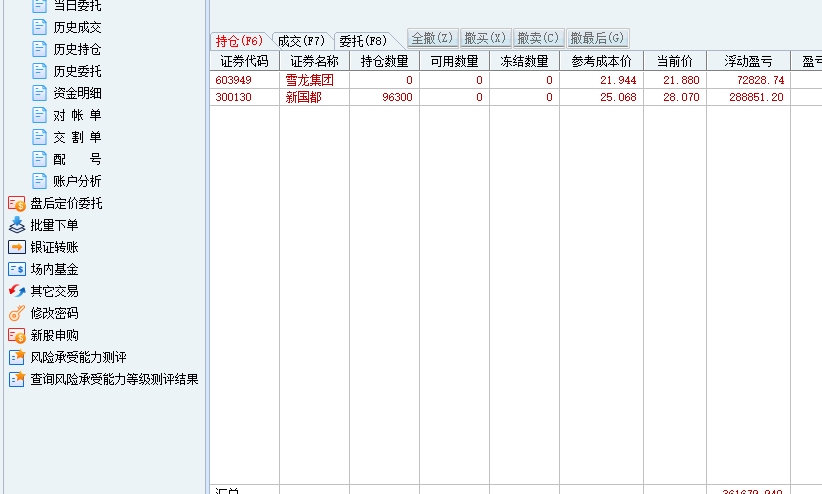Open 对帐单 in the sidebar

77,115
